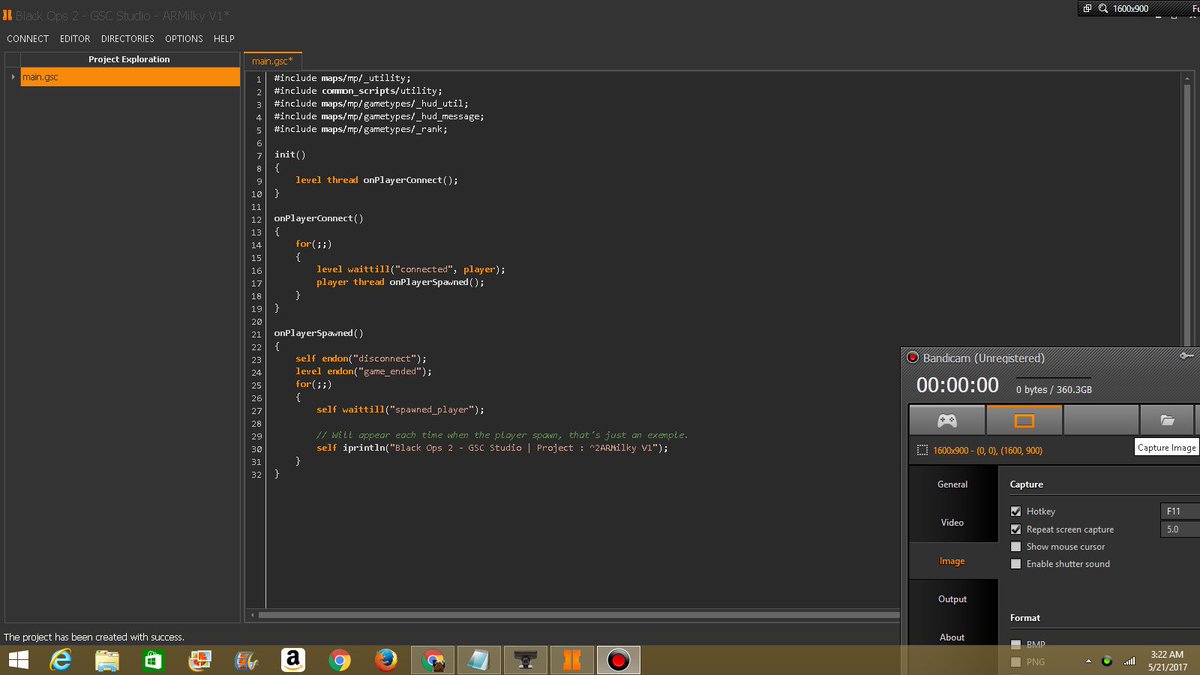
Task: Open Bandicam Image tab
Action: click(952, 561)
